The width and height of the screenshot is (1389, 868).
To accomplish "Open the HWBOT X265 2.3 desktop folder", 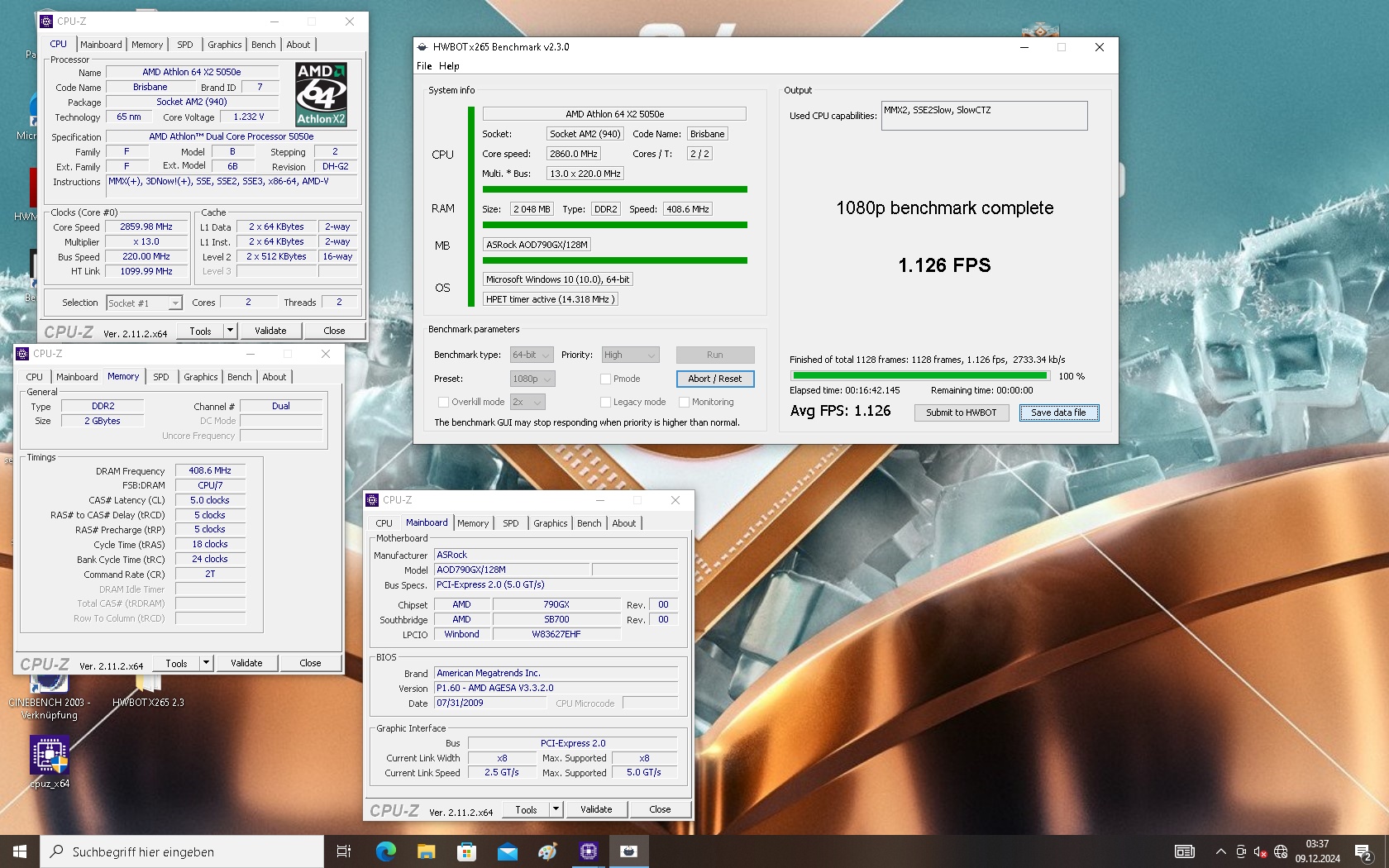I will 148,693.
